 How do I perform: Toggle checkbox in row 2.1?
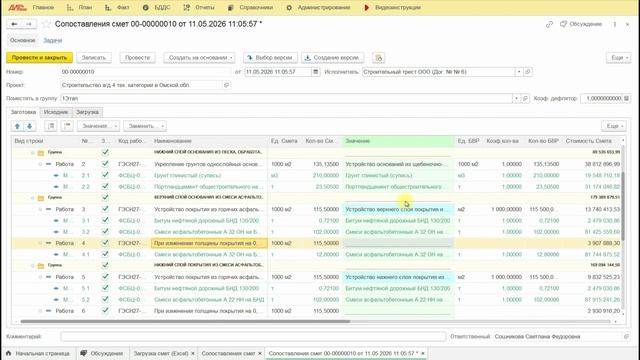coord(105,175)
